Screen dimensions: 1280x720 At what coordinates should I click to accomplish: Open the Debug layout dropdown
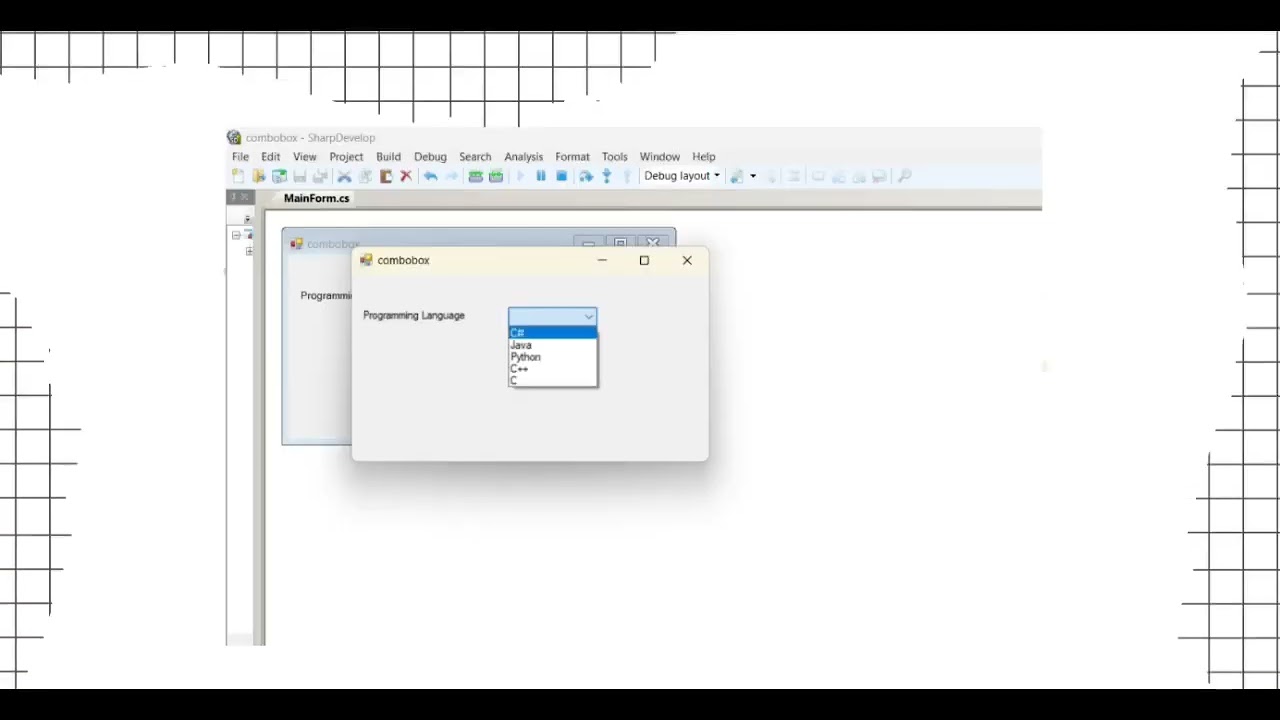(682, 176)
